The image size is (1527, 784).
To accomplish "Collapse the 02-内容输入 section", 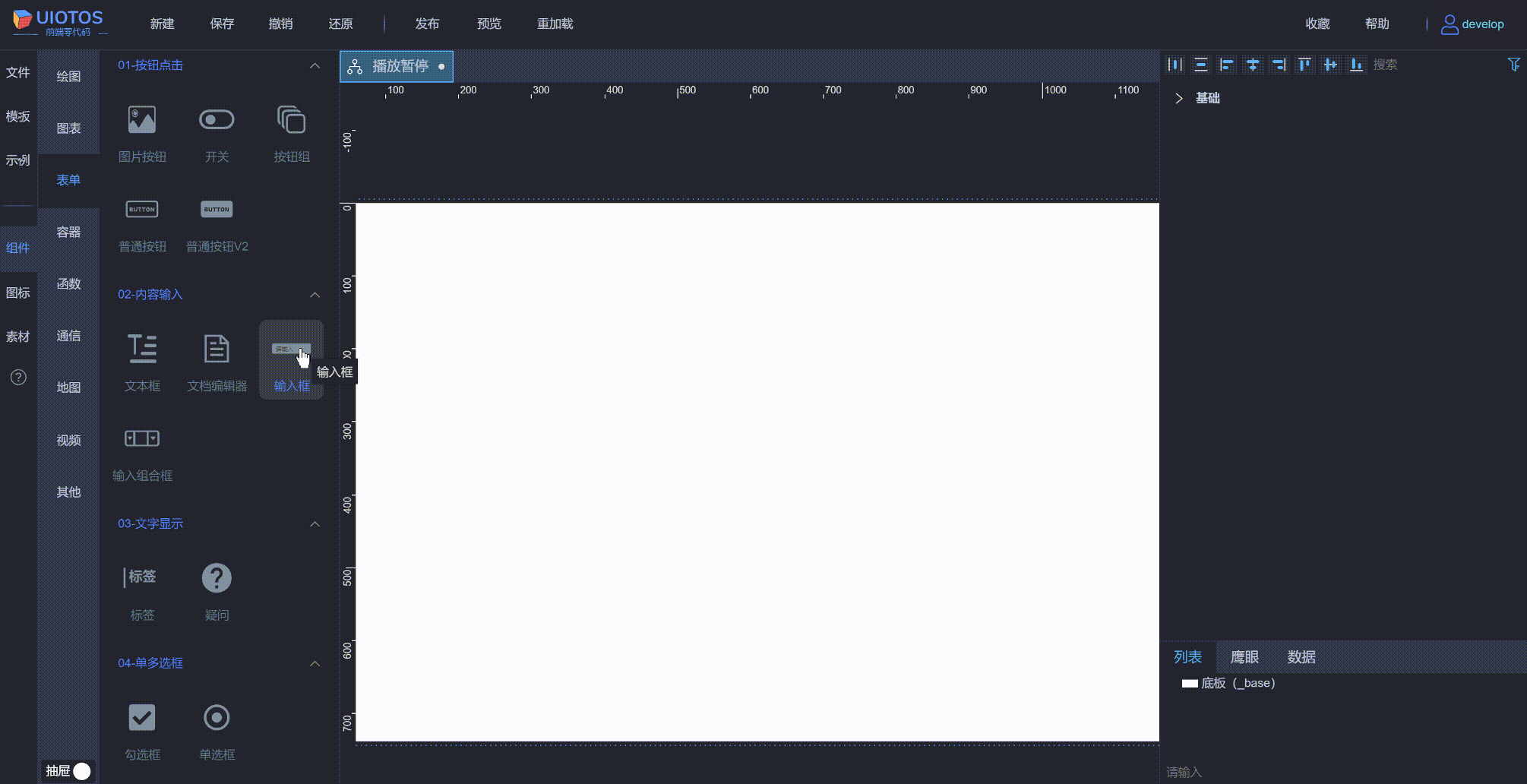I will [x=315, y=295].
